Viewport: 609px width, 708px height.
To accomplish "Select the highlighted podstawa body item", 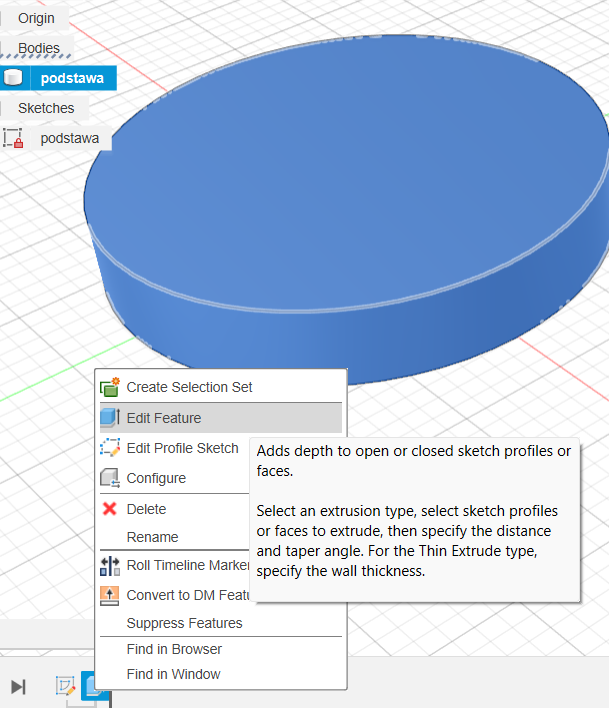I will pos(71,78).
